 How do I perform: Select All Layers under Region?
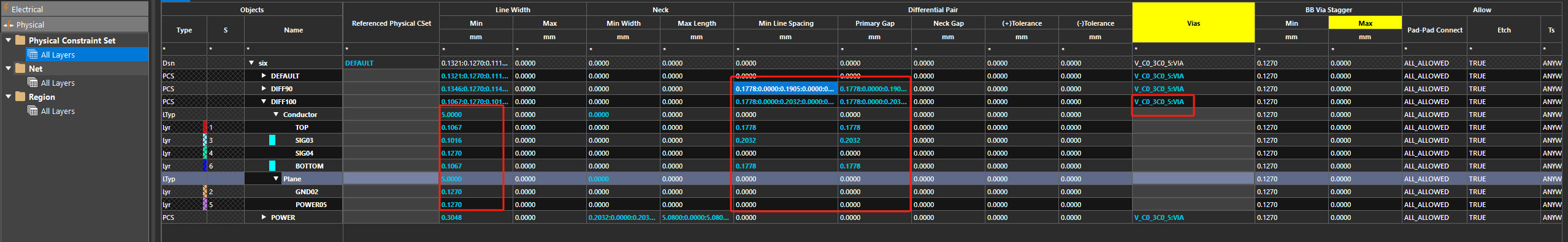coord(58,111)
